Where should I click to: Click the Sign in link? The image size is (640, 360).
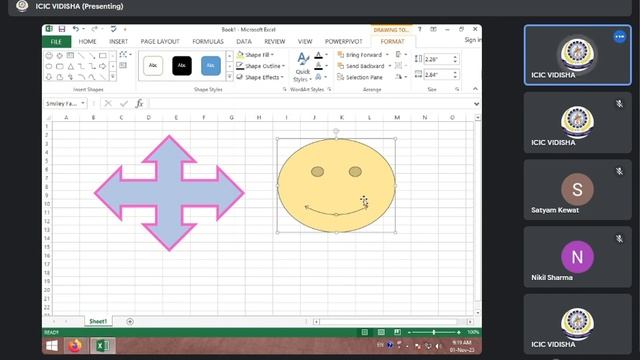(x=473, y=40)
